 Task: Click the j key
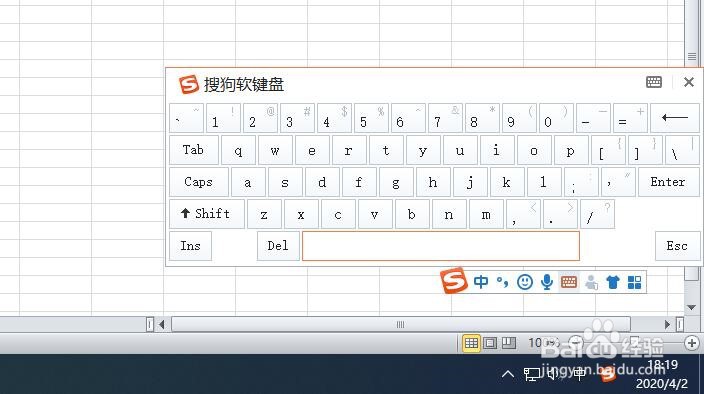(470, 182)
